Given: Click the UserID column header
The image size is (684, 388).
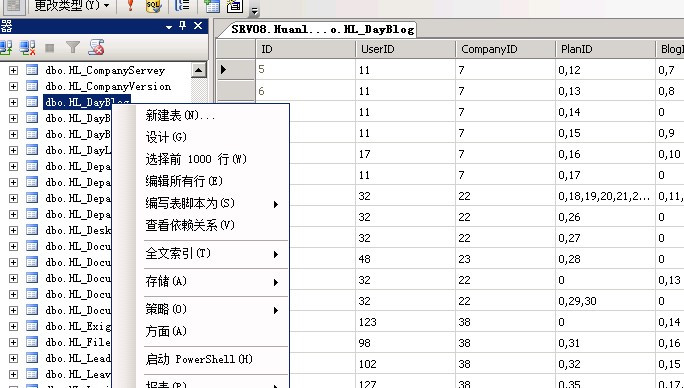Looking at the screenshot, I should click(405, 49).
